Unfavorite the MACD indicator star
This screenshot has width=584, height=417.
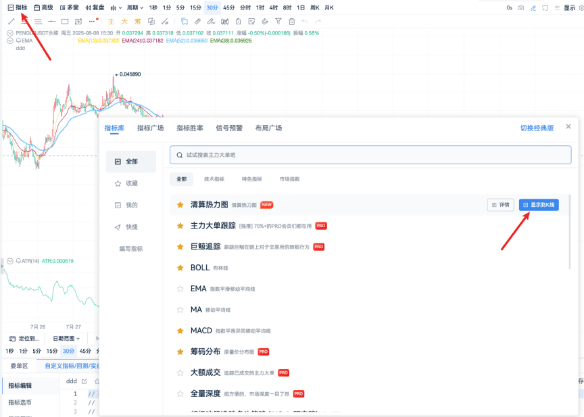click(180, 331)
